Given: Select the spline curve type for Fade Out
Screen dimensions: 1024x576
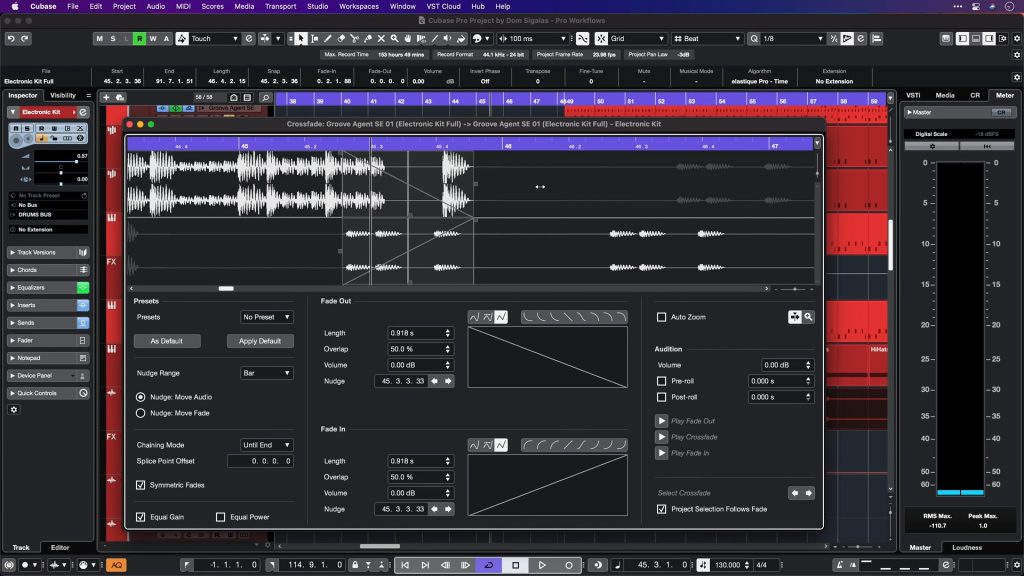Looking at the screenshot, I should pyautogui.click(x=475, y=317).
